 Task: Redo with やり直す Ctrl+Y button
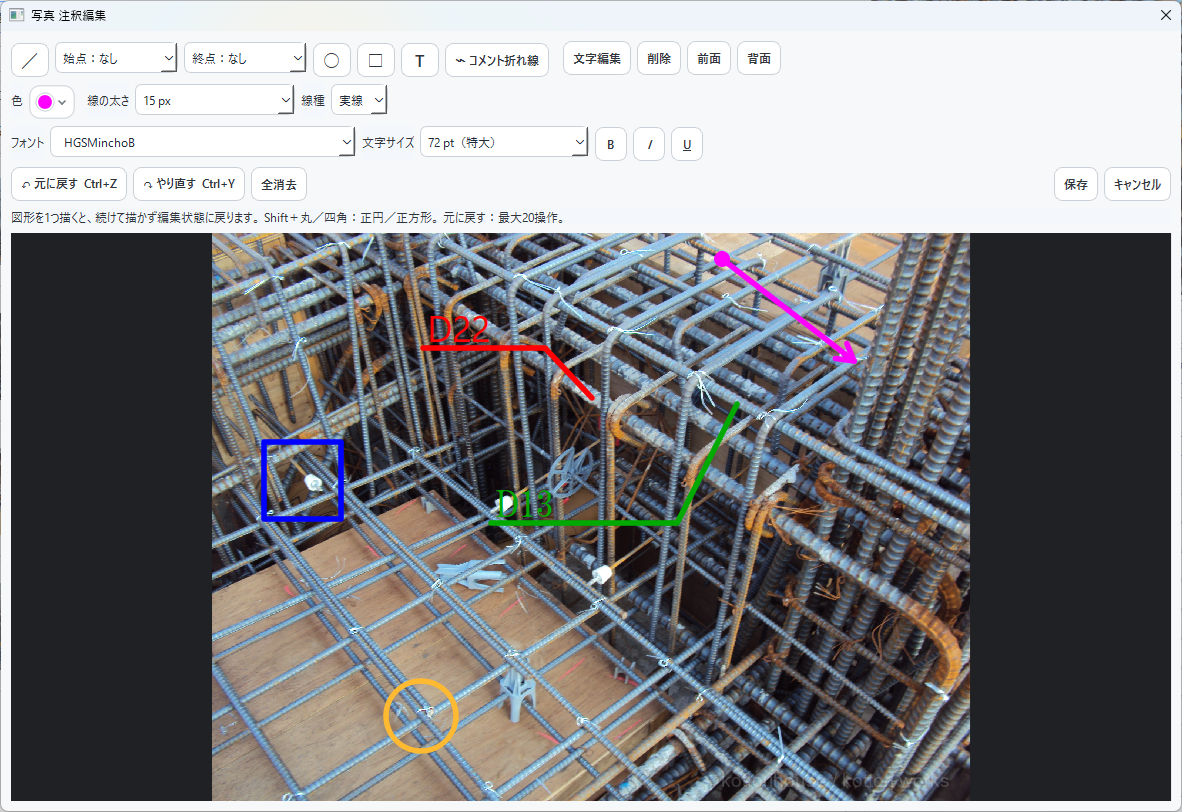pos(188,184)
